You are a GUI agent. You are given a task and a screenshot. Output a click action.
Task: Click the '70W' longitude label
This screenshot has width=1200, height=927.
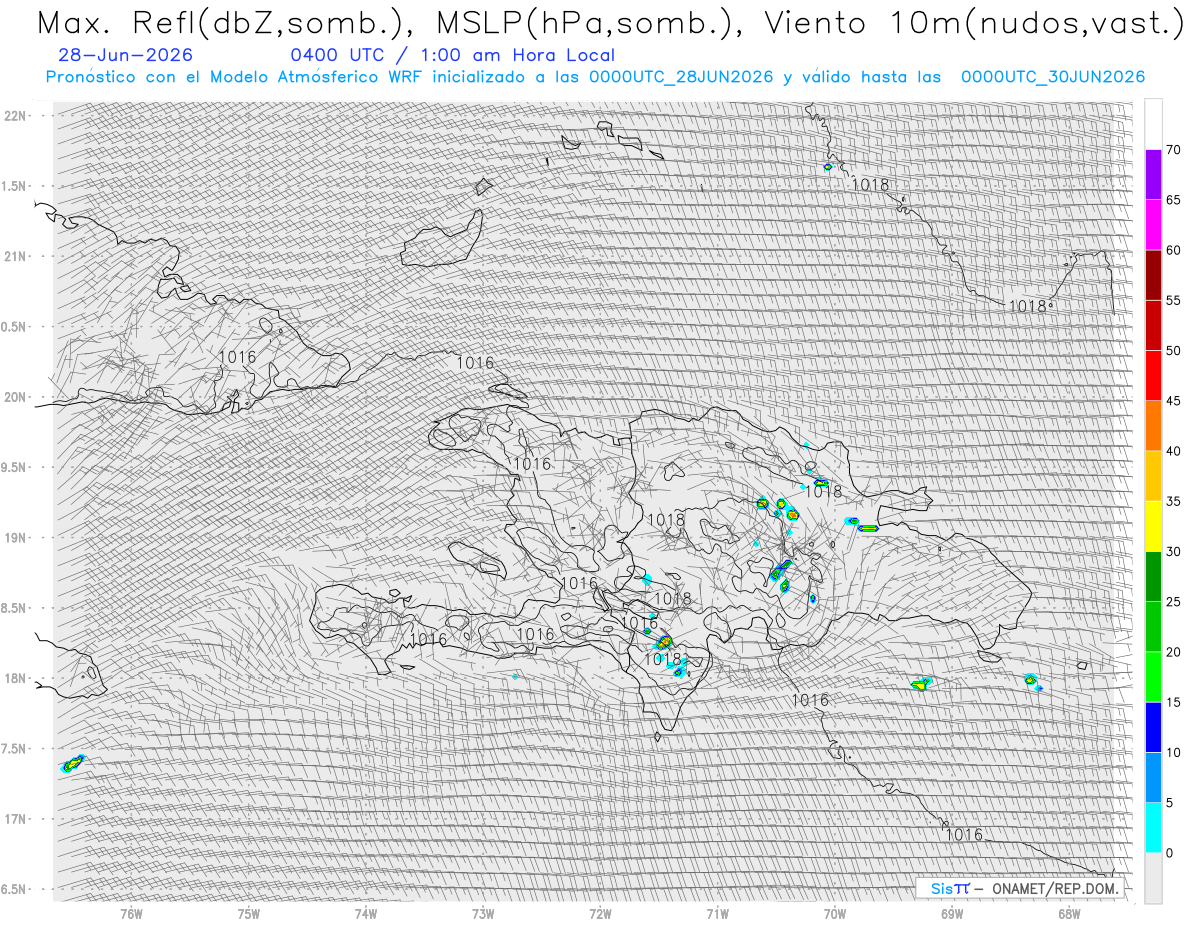tap(834, 914)
